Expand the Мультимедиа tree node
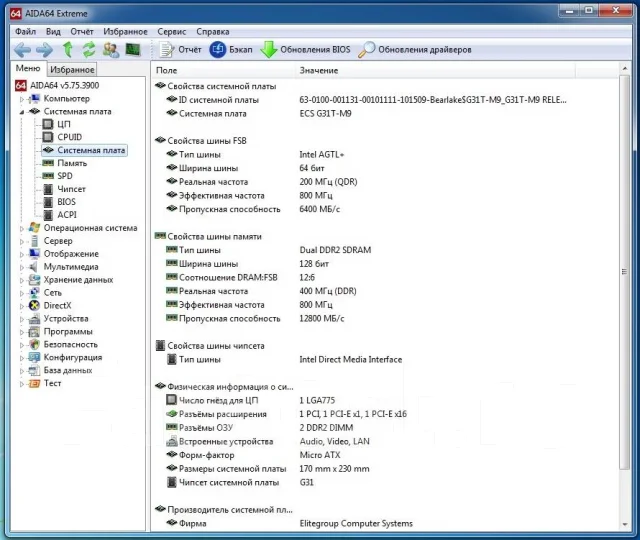The width and height of the screenshot is (640, 540). [x=22, y=267]
